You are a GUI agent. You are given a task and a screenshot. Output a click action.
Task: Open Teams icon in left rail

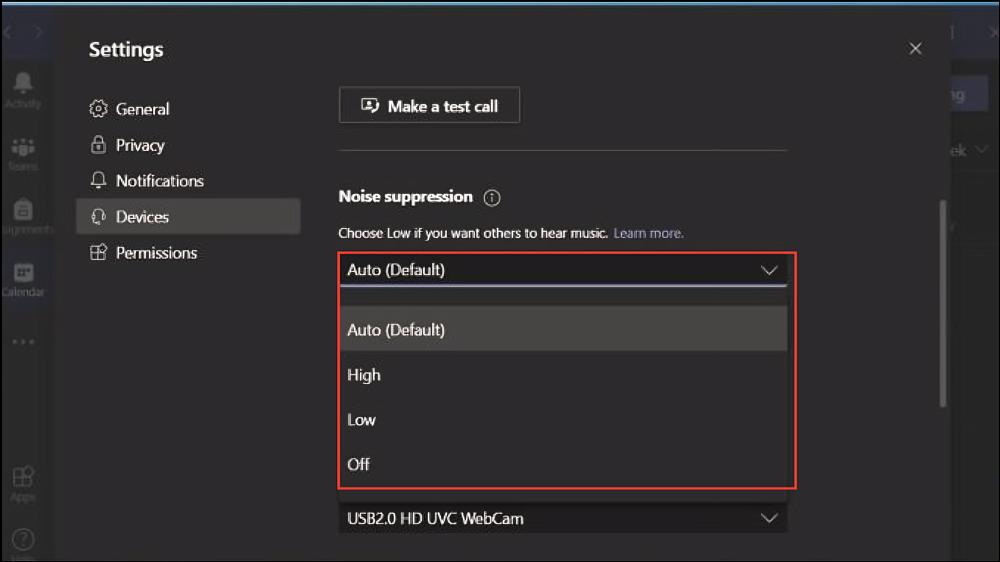tap(23, 148)
